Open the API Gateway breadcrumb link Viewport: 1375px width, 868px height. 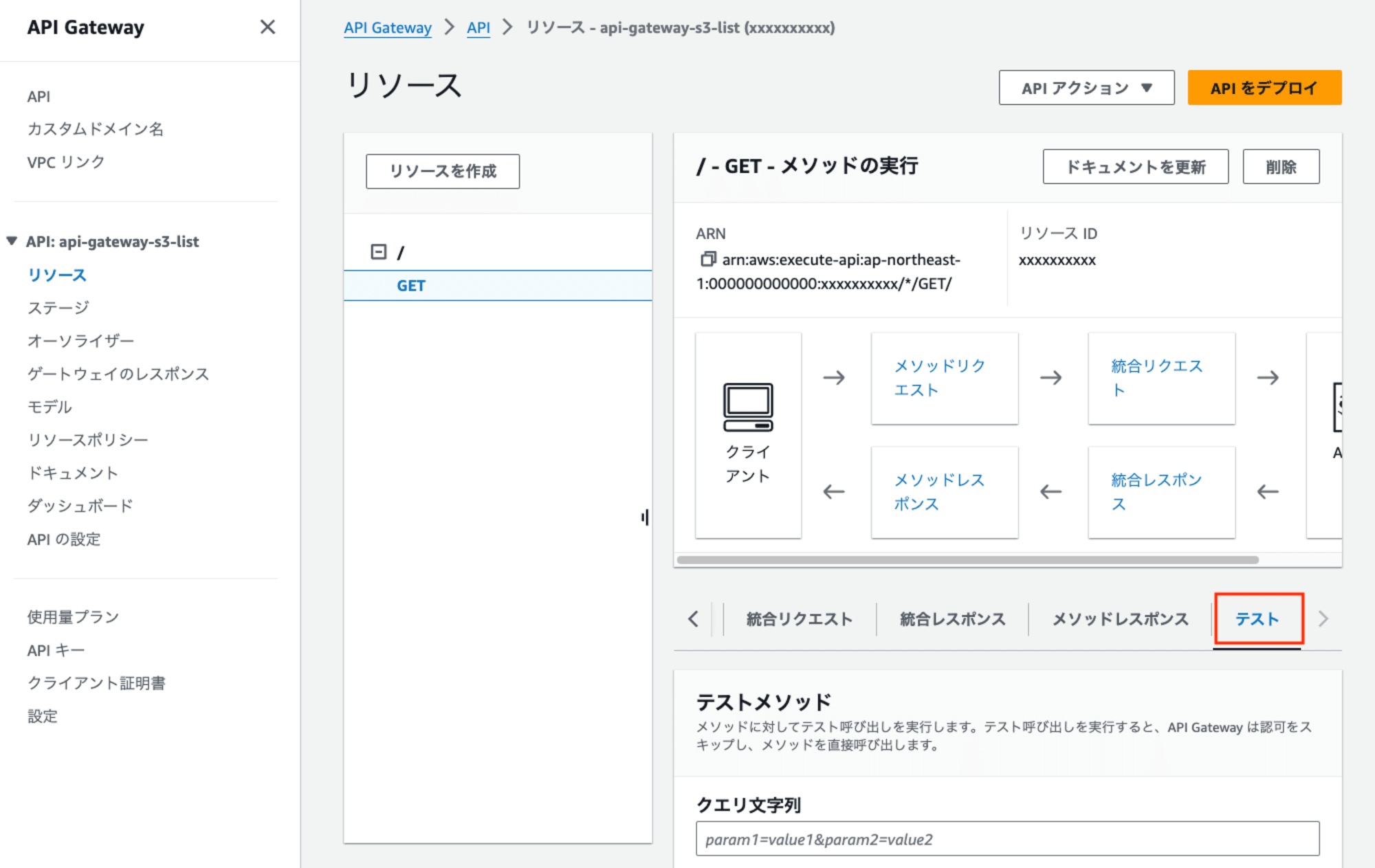388,27
